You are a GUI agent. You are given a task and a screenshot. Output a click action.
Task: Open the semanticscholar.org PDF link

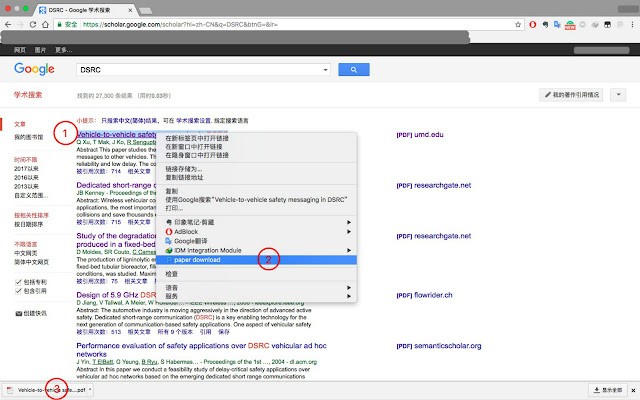click(x=438, y=346)
